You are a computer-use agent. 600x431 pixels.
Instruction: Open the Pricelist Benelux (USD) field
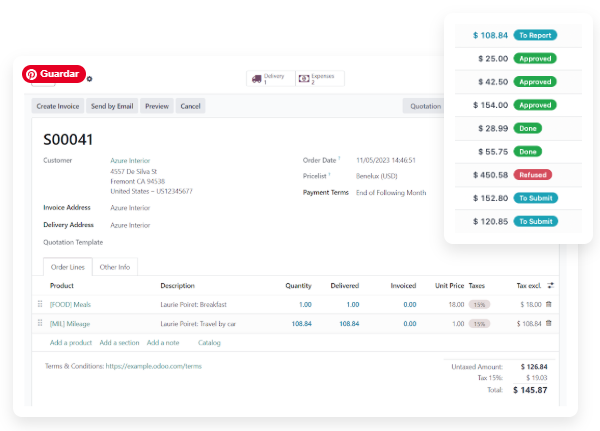point(383,176)
